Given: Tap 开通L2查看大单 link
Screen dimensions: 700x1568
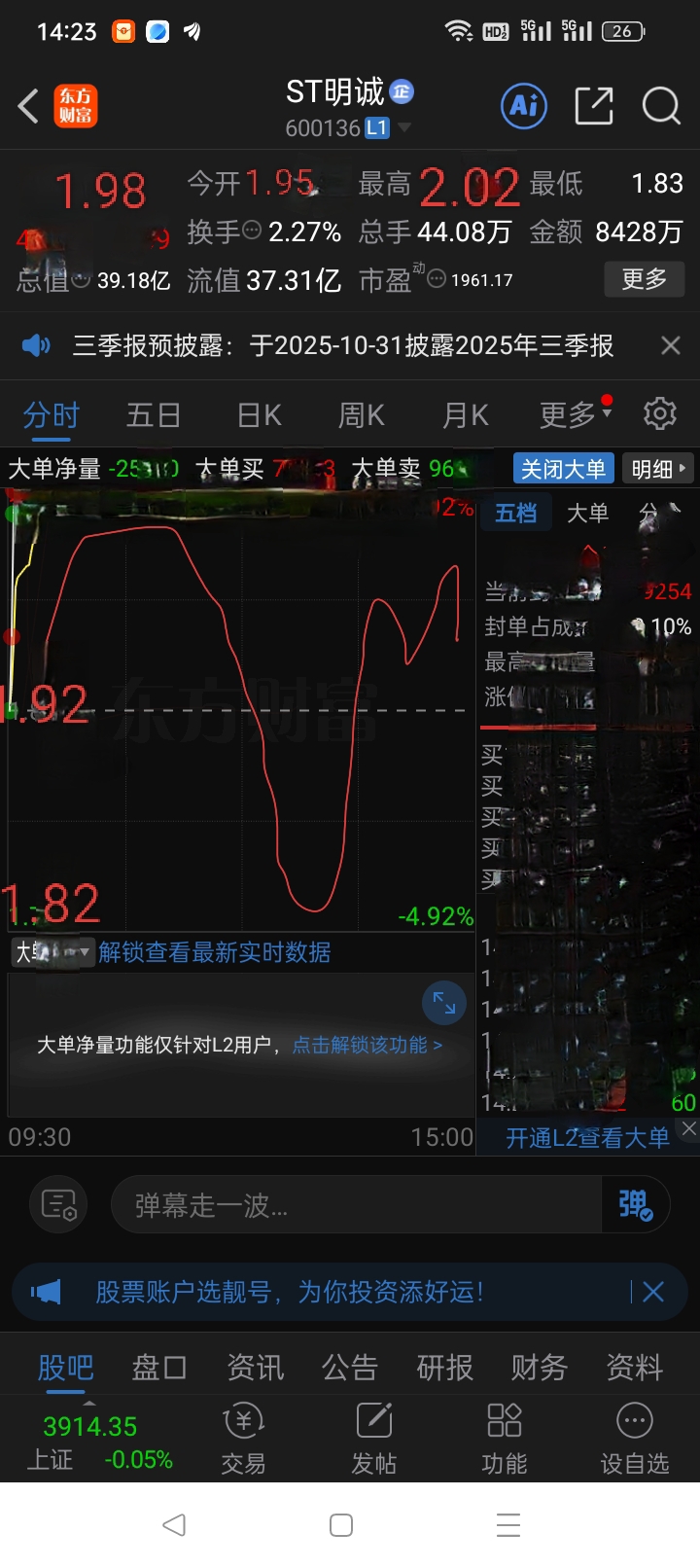Looking at the screenshot, I should tap(587, 1138).
